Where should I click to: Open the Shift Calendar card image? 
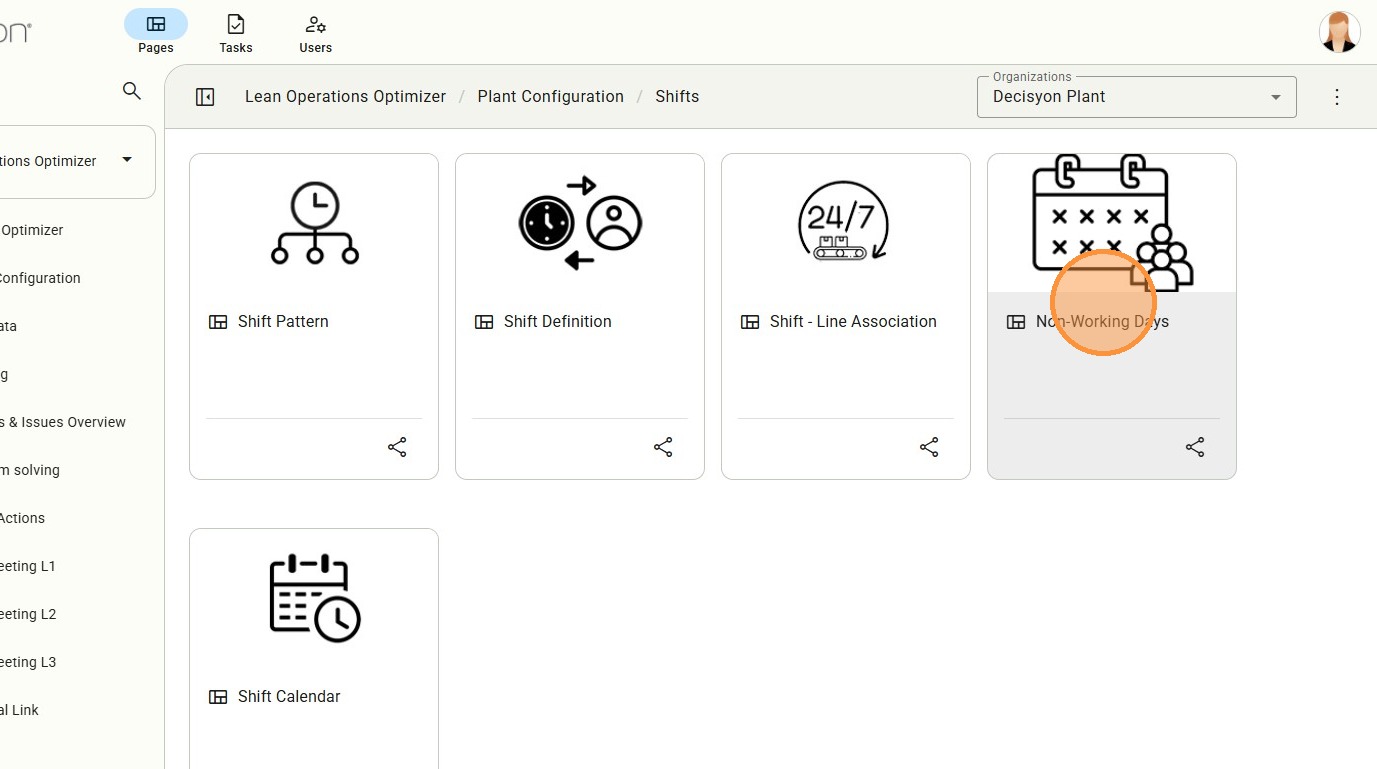[314, 597]
